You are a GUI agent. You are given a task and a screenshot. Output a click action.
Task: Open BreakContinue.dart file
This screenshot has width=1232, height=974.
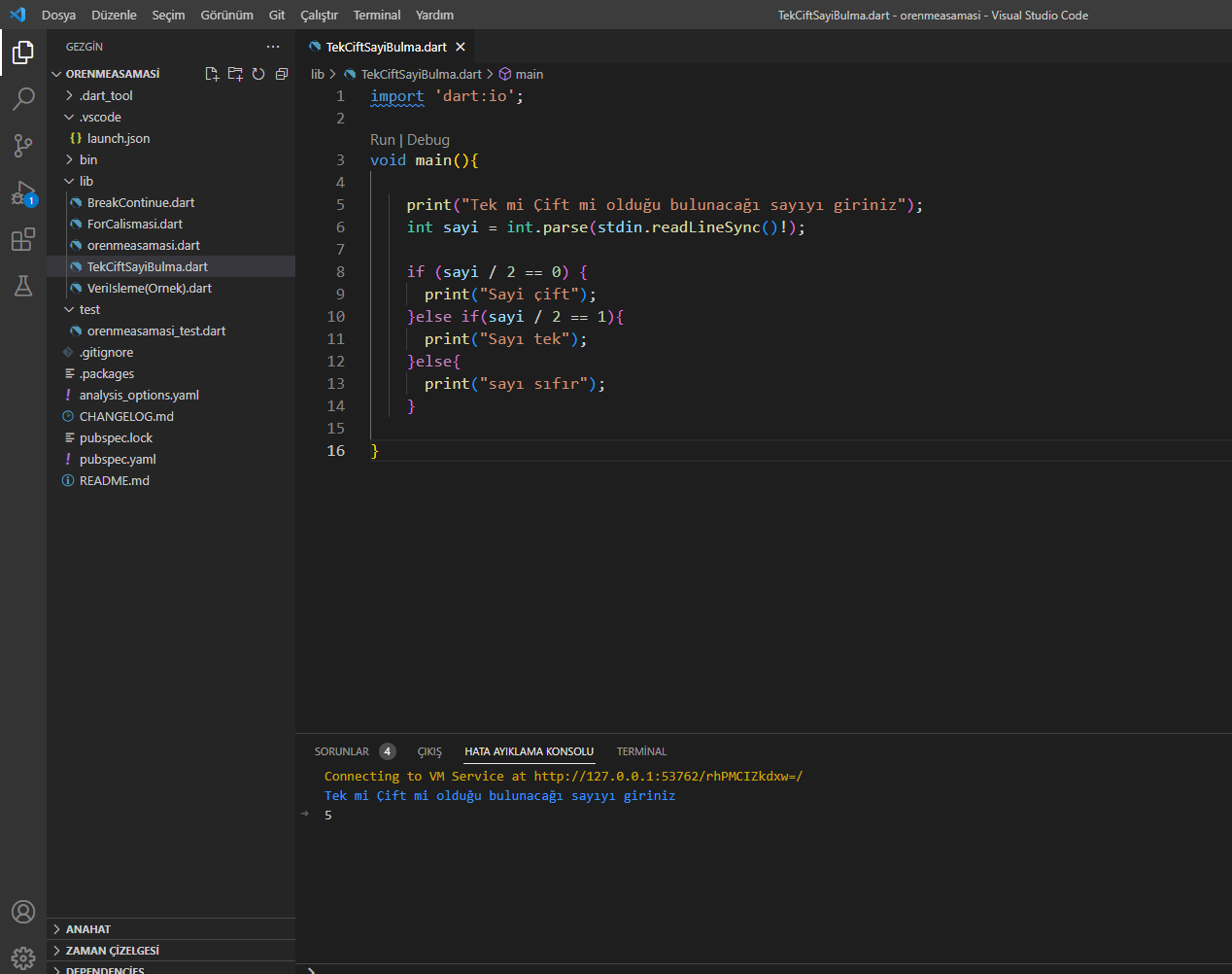point(141,202)
